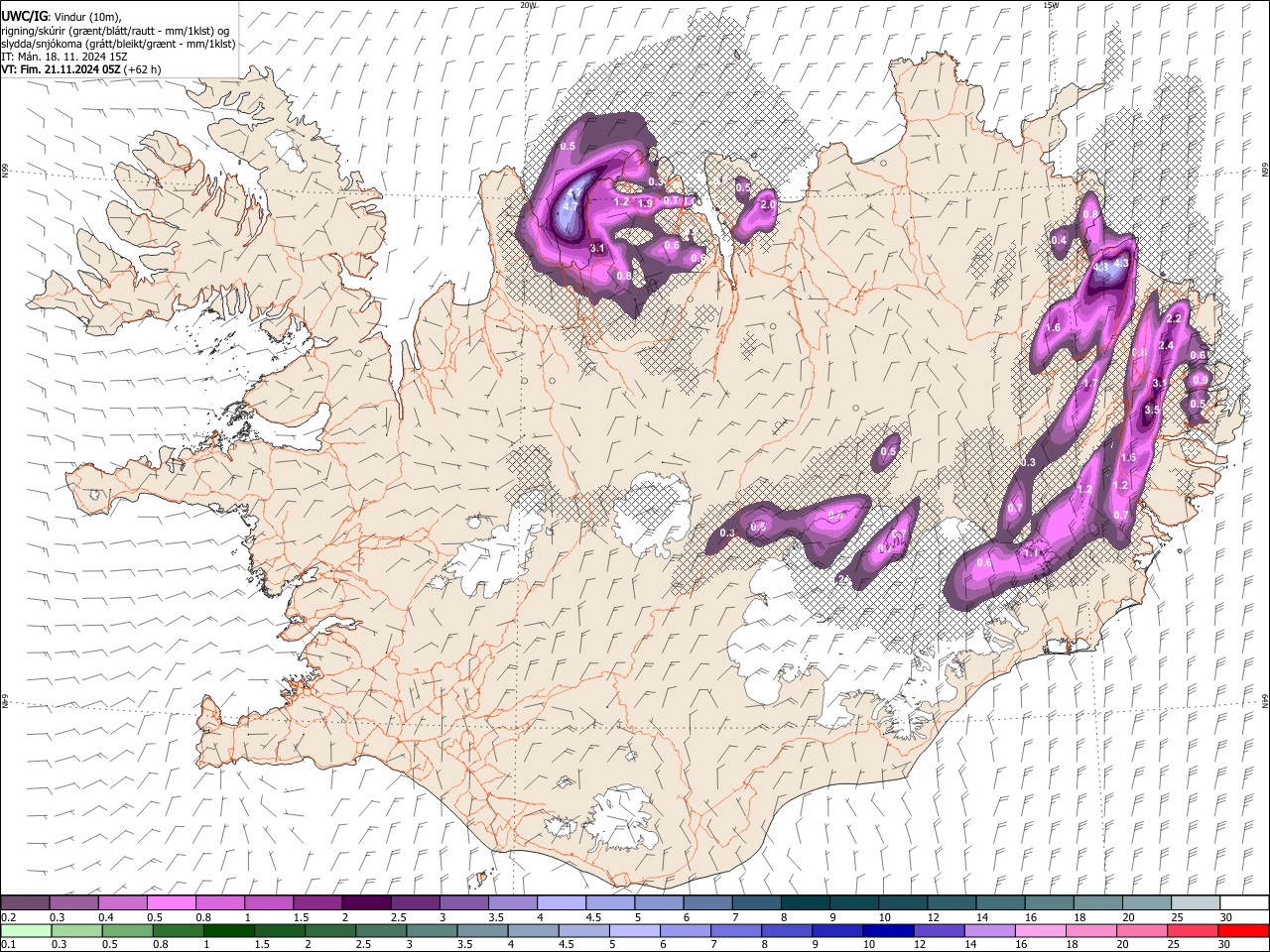Screen dimensions: 1270x952
Task: Click the '30' label in the lower legend row
Action: click(1226, 944)
